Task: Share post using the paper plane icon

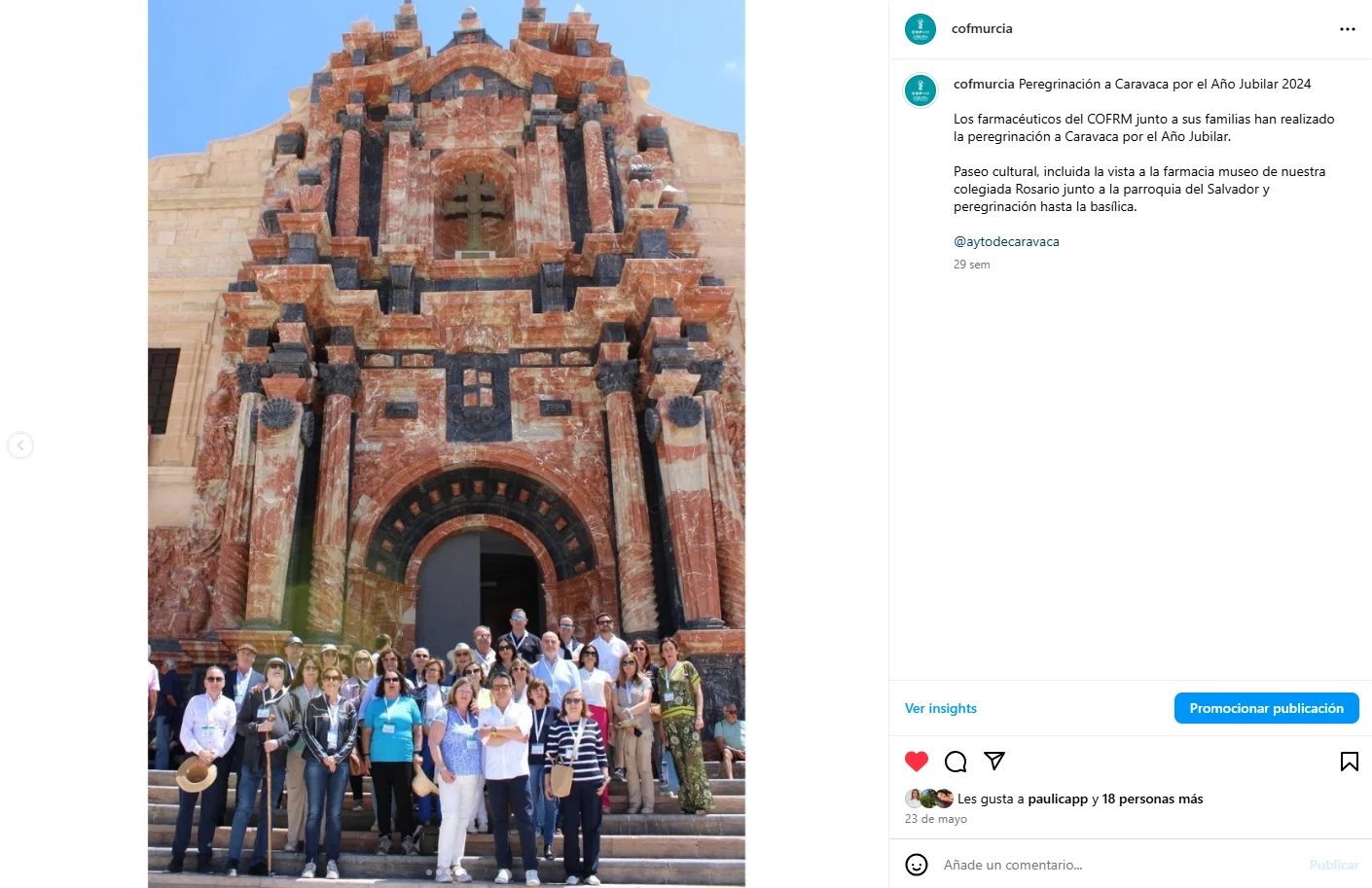Action: [x=994, y=761]
